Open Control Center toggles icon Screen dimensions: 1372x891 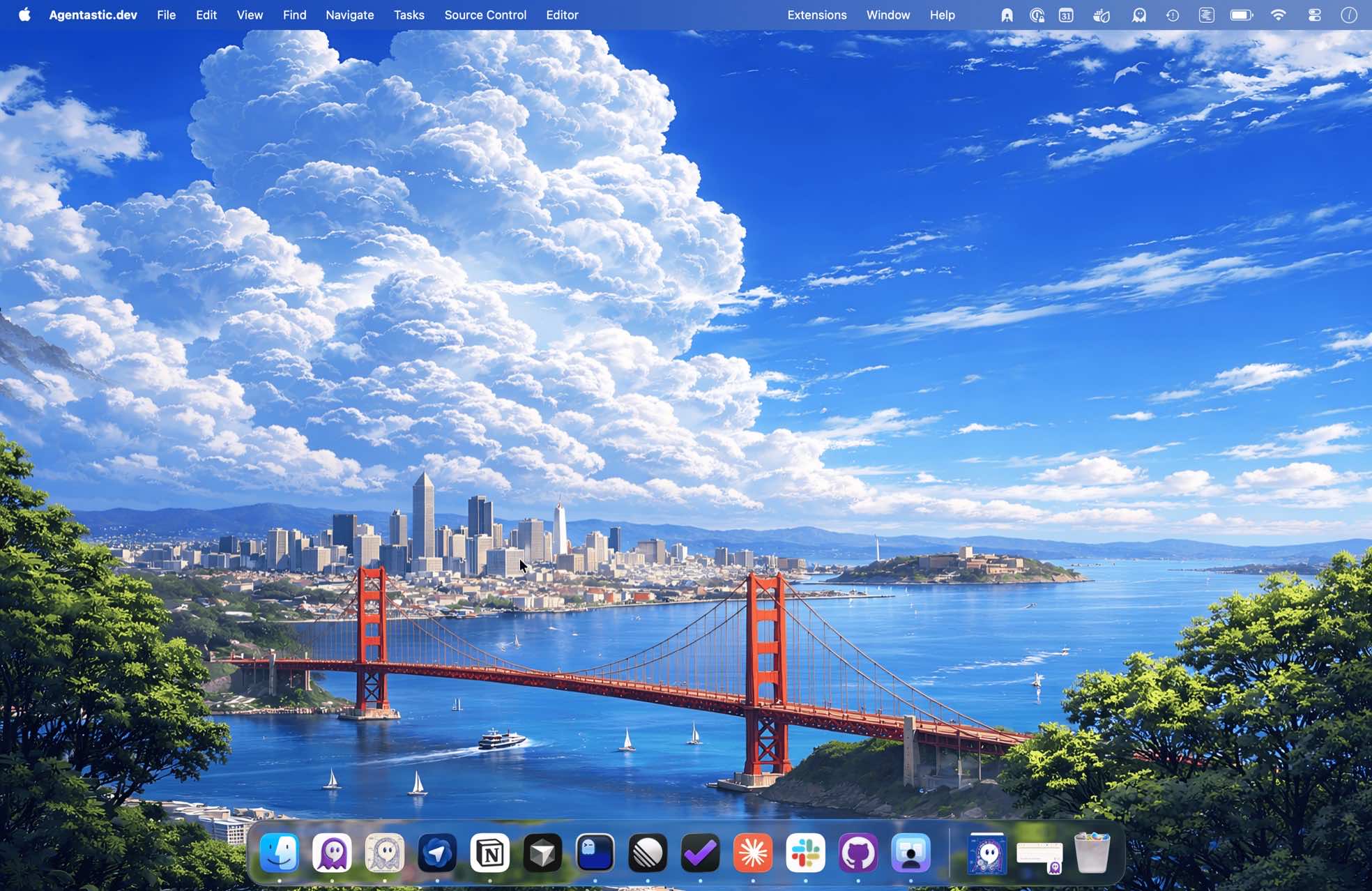coord(1314,15)
